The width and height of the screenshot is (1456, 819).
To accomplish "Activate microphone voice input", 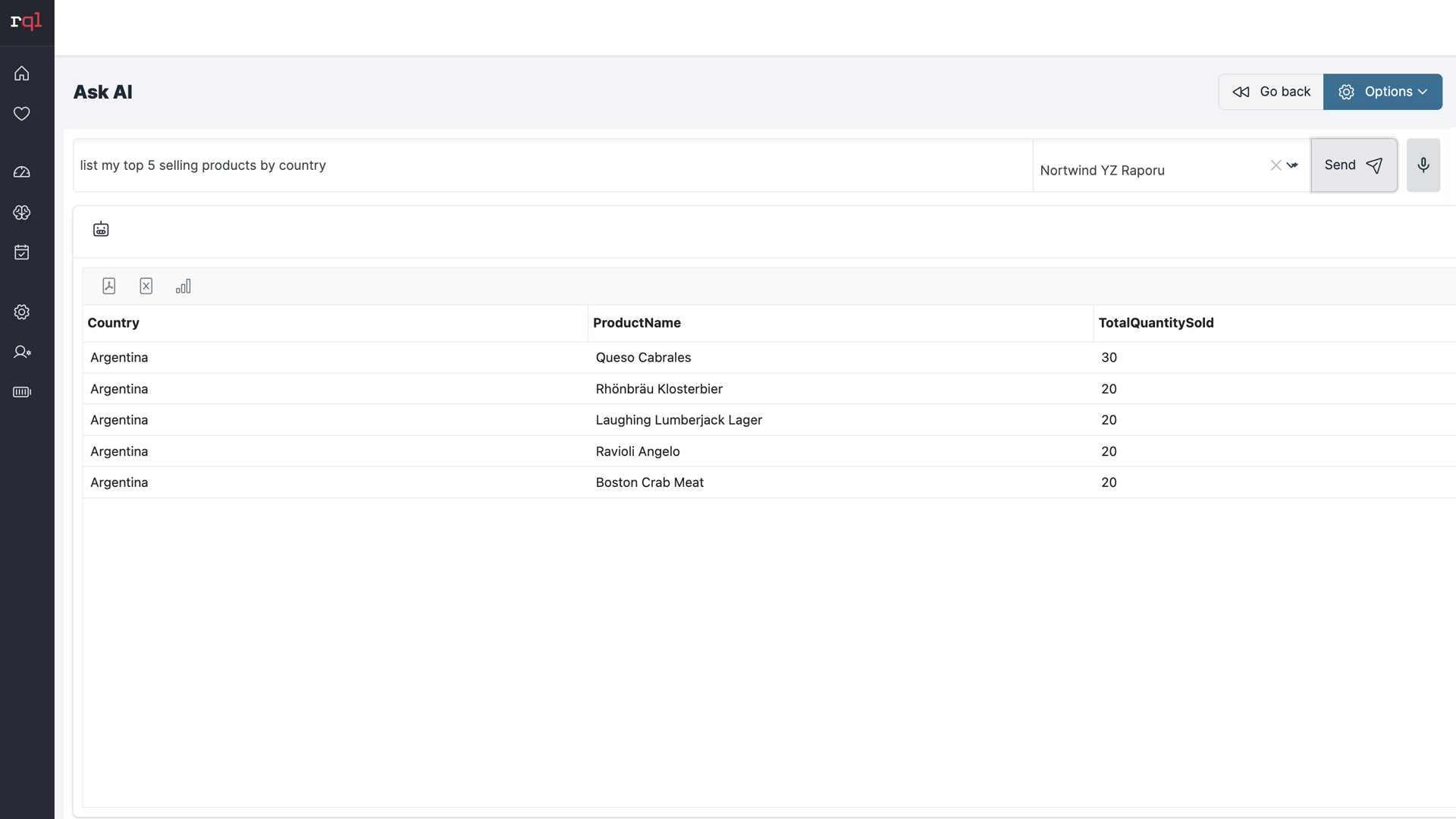I will click(x=1423, y=165).
